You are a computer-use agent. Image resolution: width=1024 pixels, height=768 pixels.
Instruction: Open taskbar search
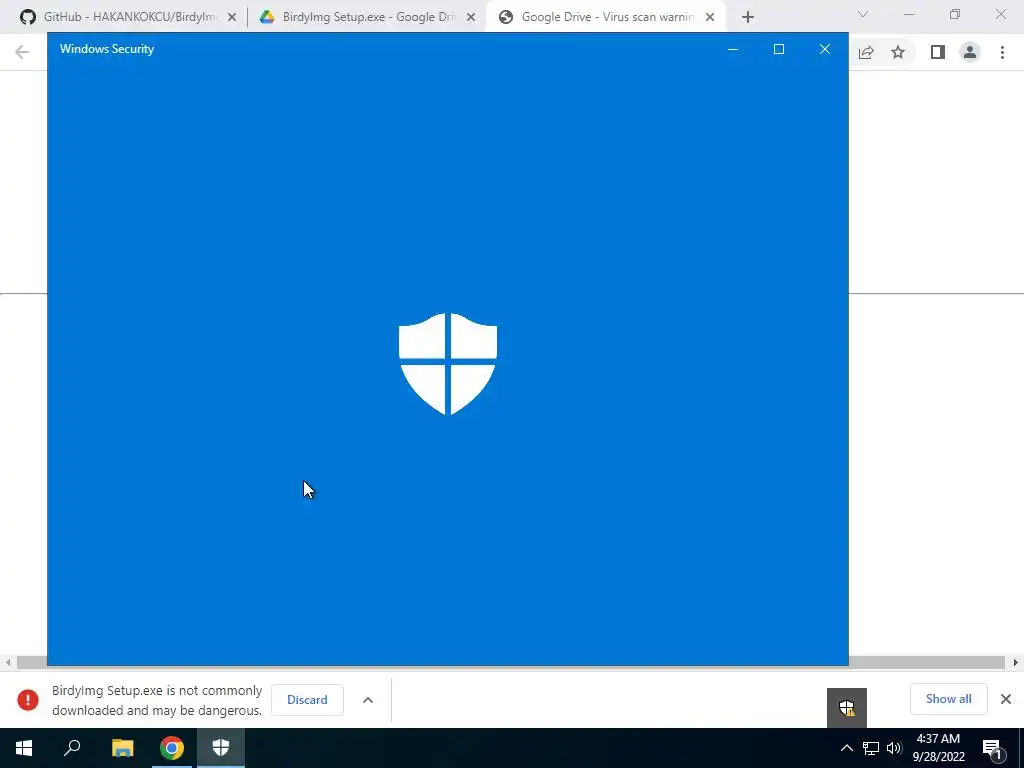(72, 748)
